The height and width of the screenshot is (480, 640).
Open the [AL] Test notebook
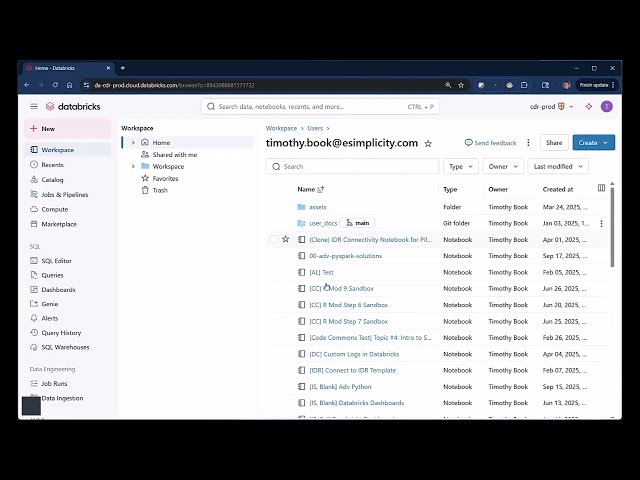tap(321, 272)
